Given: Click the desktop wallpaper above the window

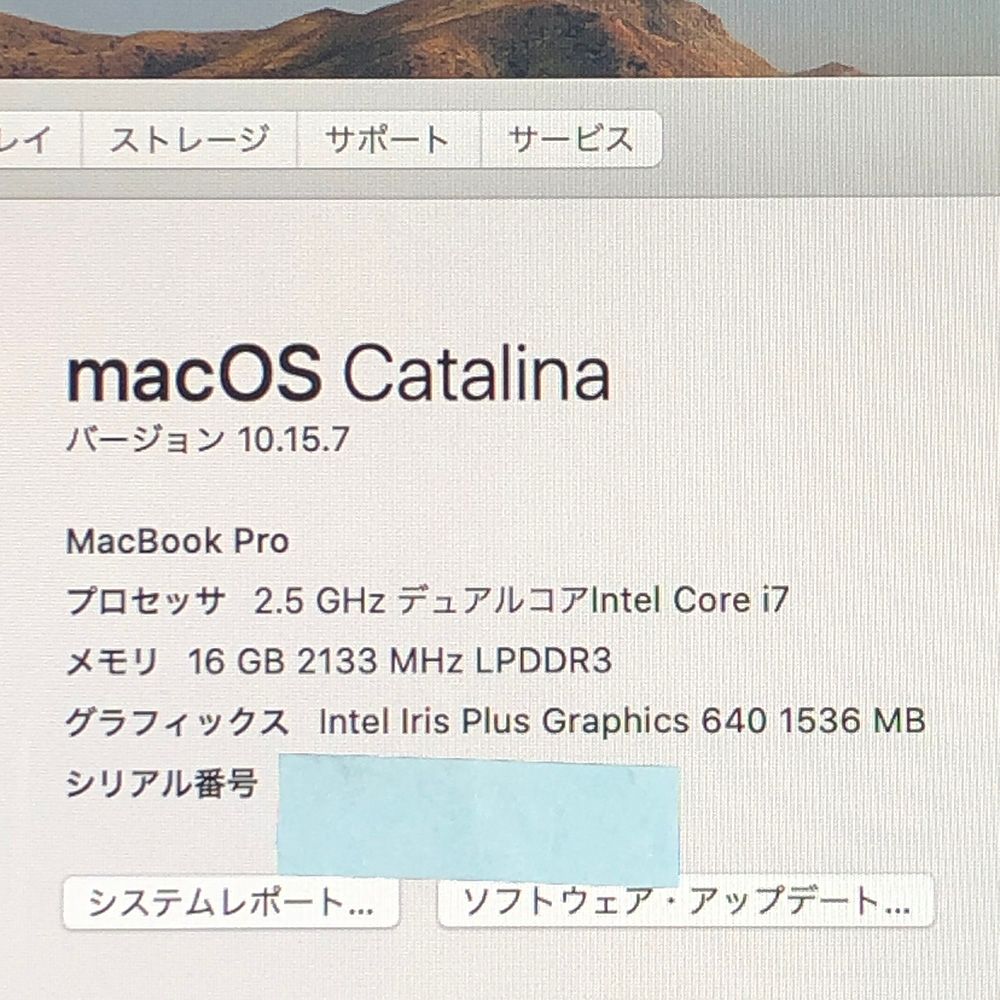Looking at the screenshot, I should tap(500, 38).
